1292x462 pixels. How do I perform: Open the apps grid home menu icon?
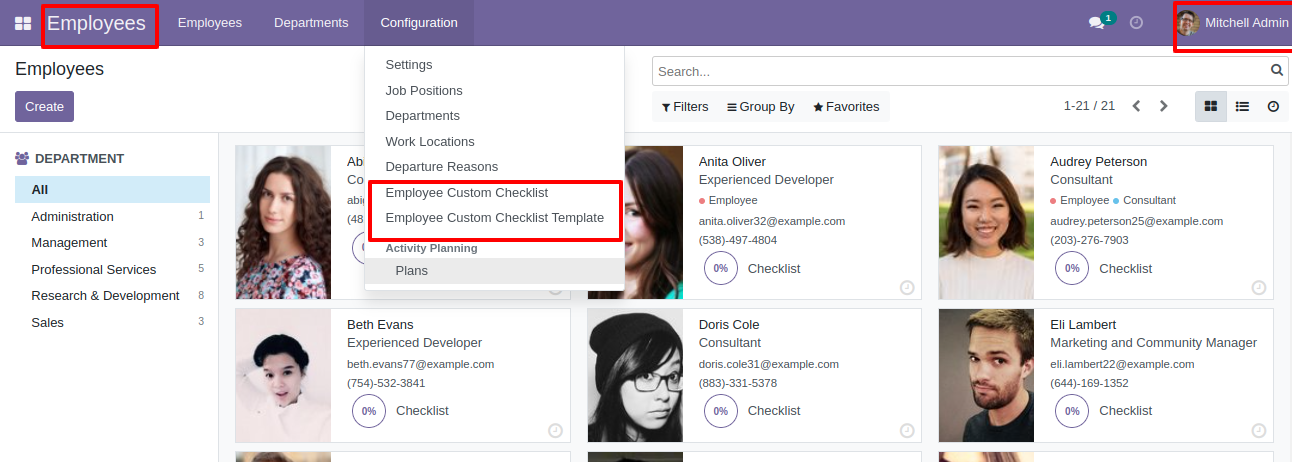(23, 23)
